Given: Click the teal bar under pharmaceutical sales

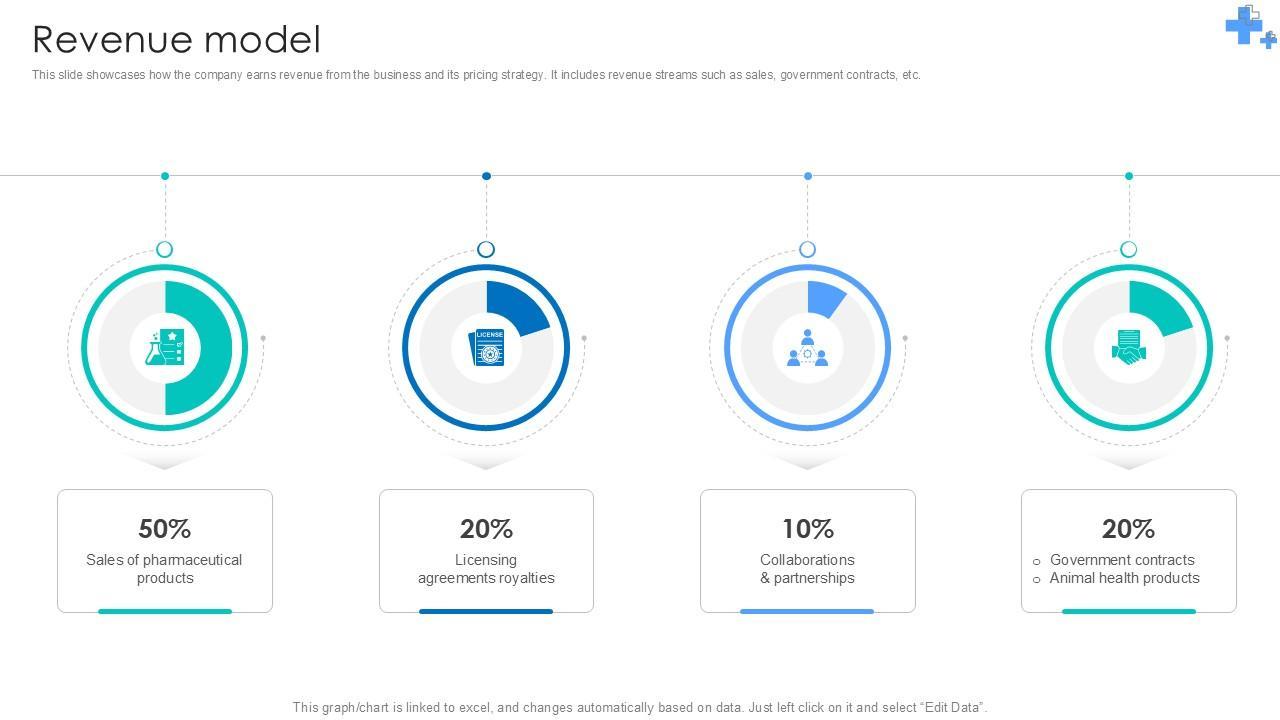Looking at the screenshot, I should (165, 611).
